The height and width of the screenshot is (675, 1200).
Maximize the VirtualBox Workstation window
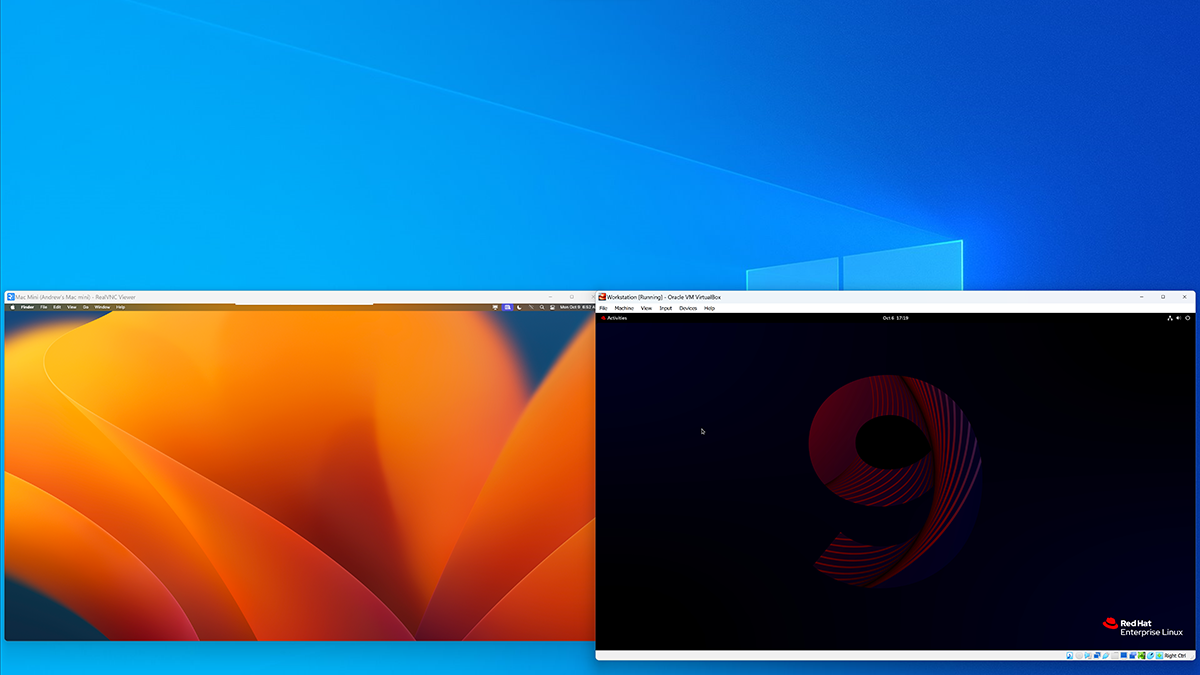click(x=1163, y=297)
